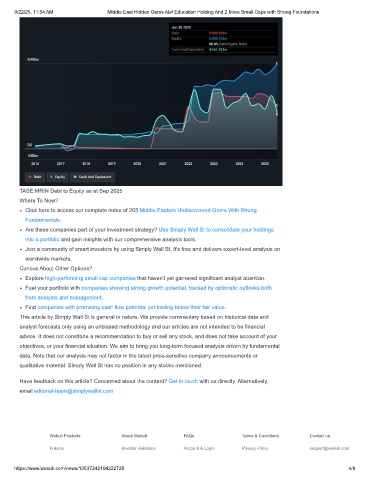370x480 pixels.
Task: Open Account & Login footer link
Action: tap(199, 448)
